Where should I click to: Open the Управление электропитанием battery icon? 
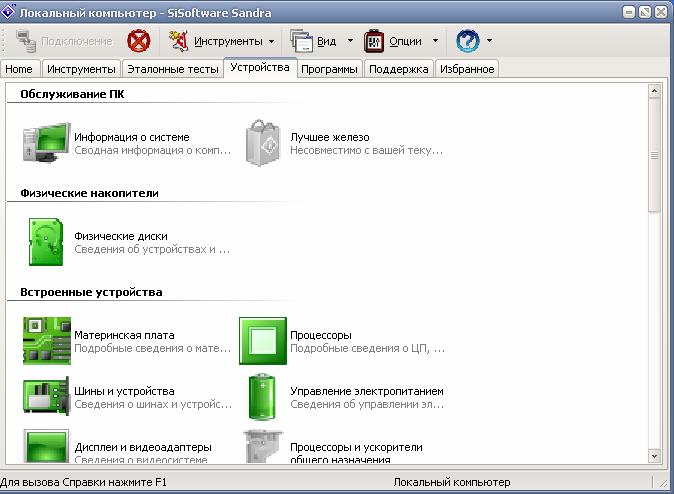262,396
